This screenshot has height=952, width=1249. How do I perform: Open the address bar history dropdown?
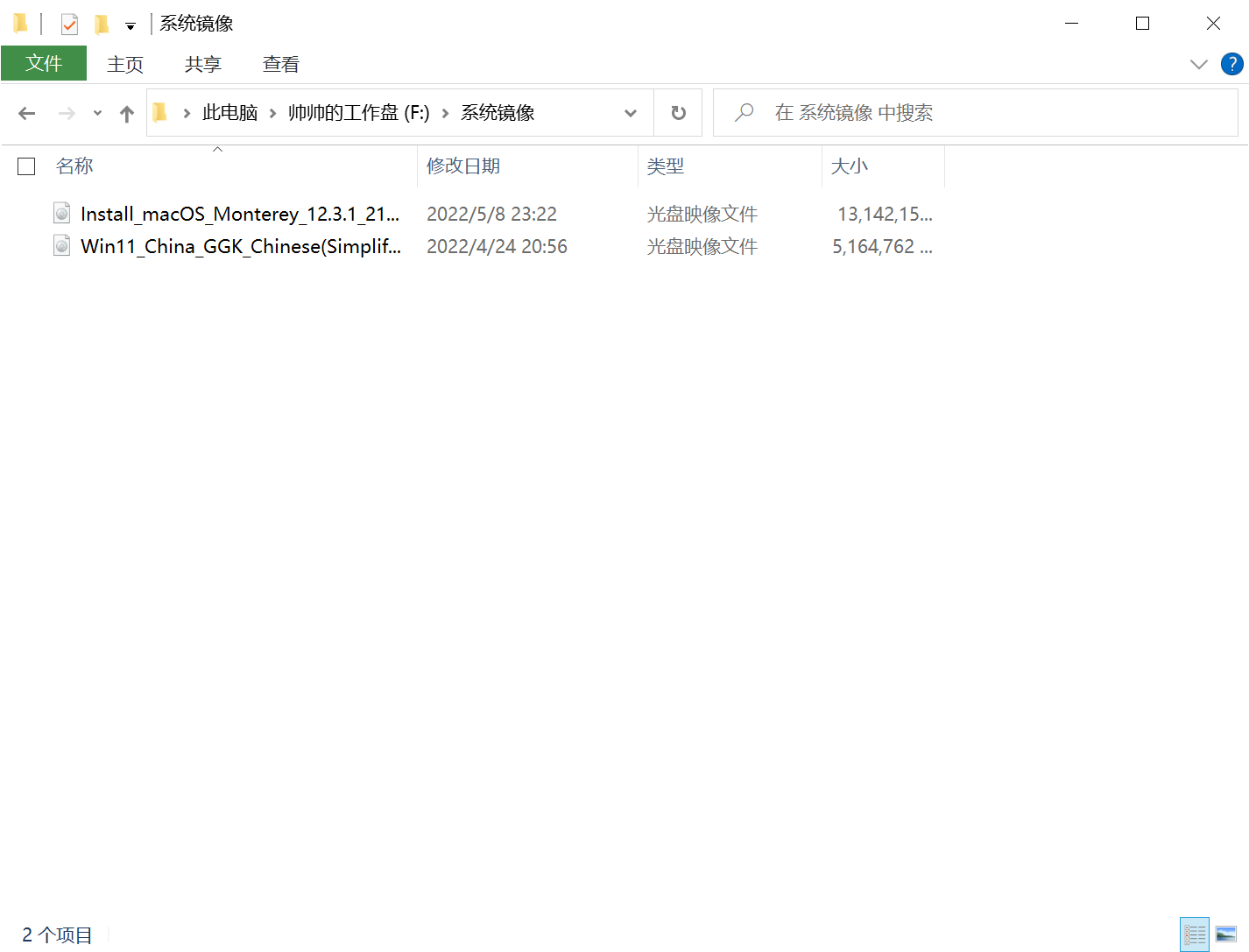(631, 113)
